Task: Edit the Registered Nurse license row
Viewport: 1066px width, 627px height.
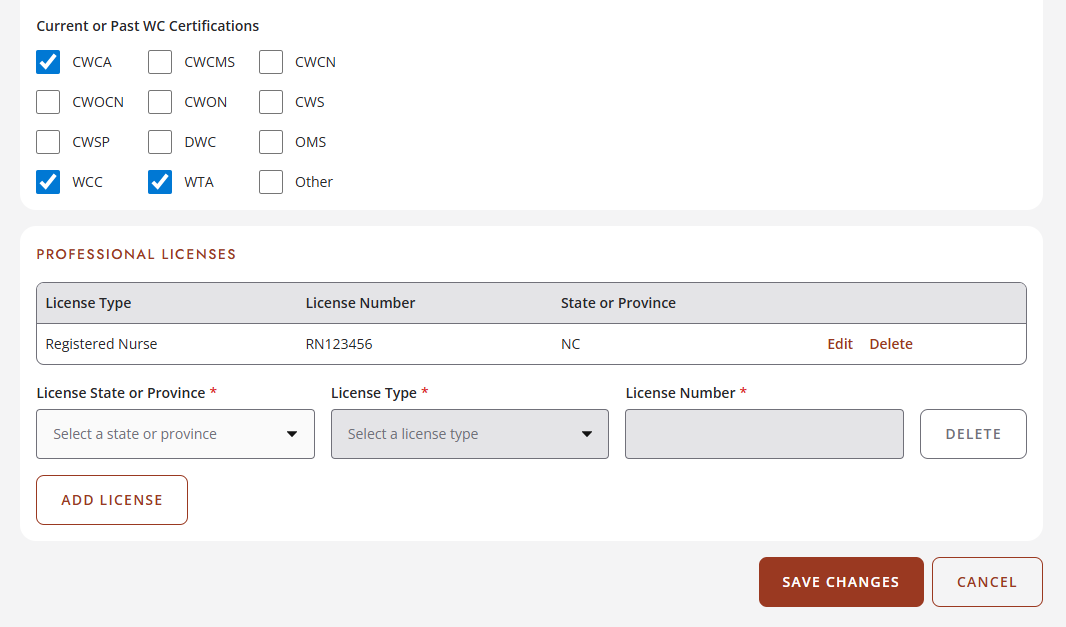Action: point(840,344)
